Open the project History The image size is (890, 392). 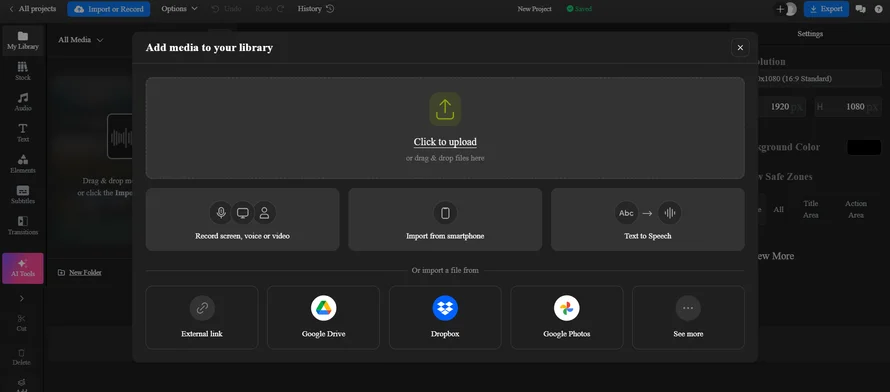click(x=316, y=9)
